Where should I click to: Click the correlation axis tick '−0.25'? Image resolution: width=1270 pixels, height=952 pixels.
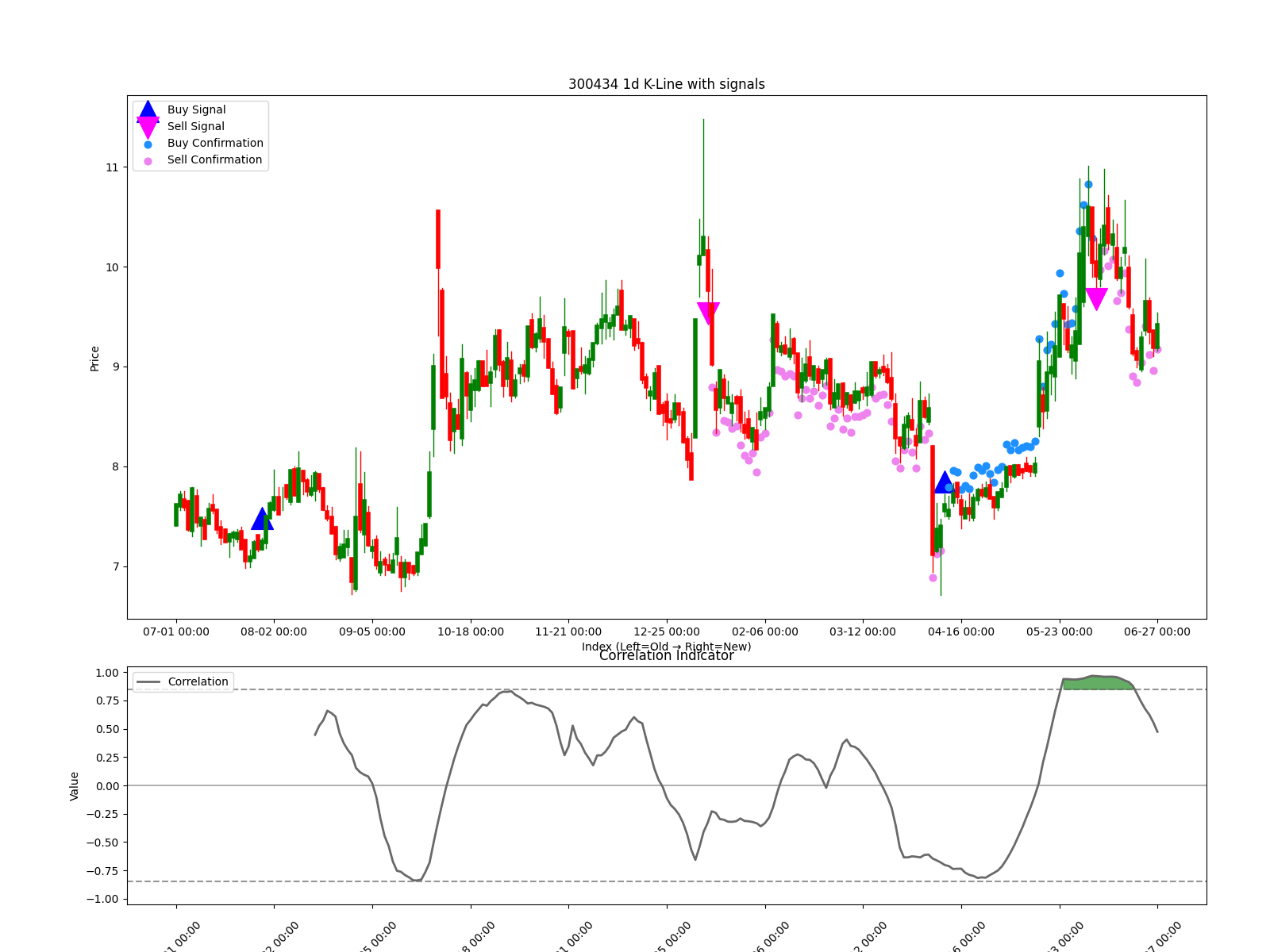[x=102, y=814]
